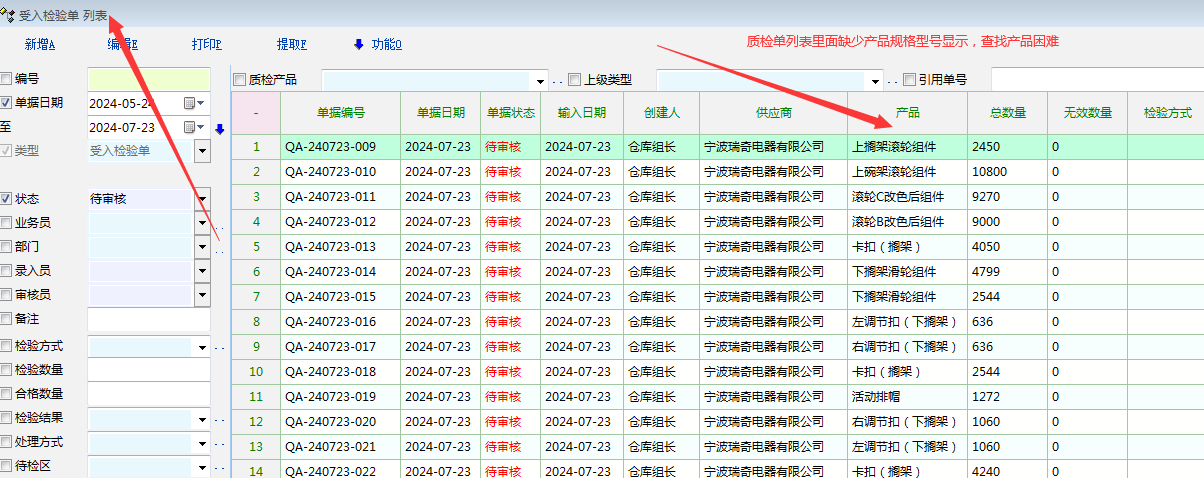Expand the 状态 dropdown showing 待审核
The height and width of the screenshot is (478, 1204).
pyautogui.click(x=202, y=199)
